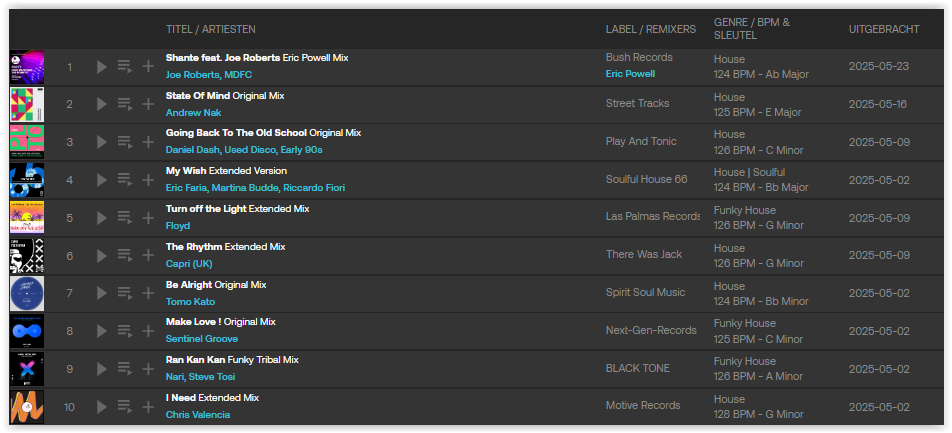Click artist link Chris Valencia

pos(198,415)
